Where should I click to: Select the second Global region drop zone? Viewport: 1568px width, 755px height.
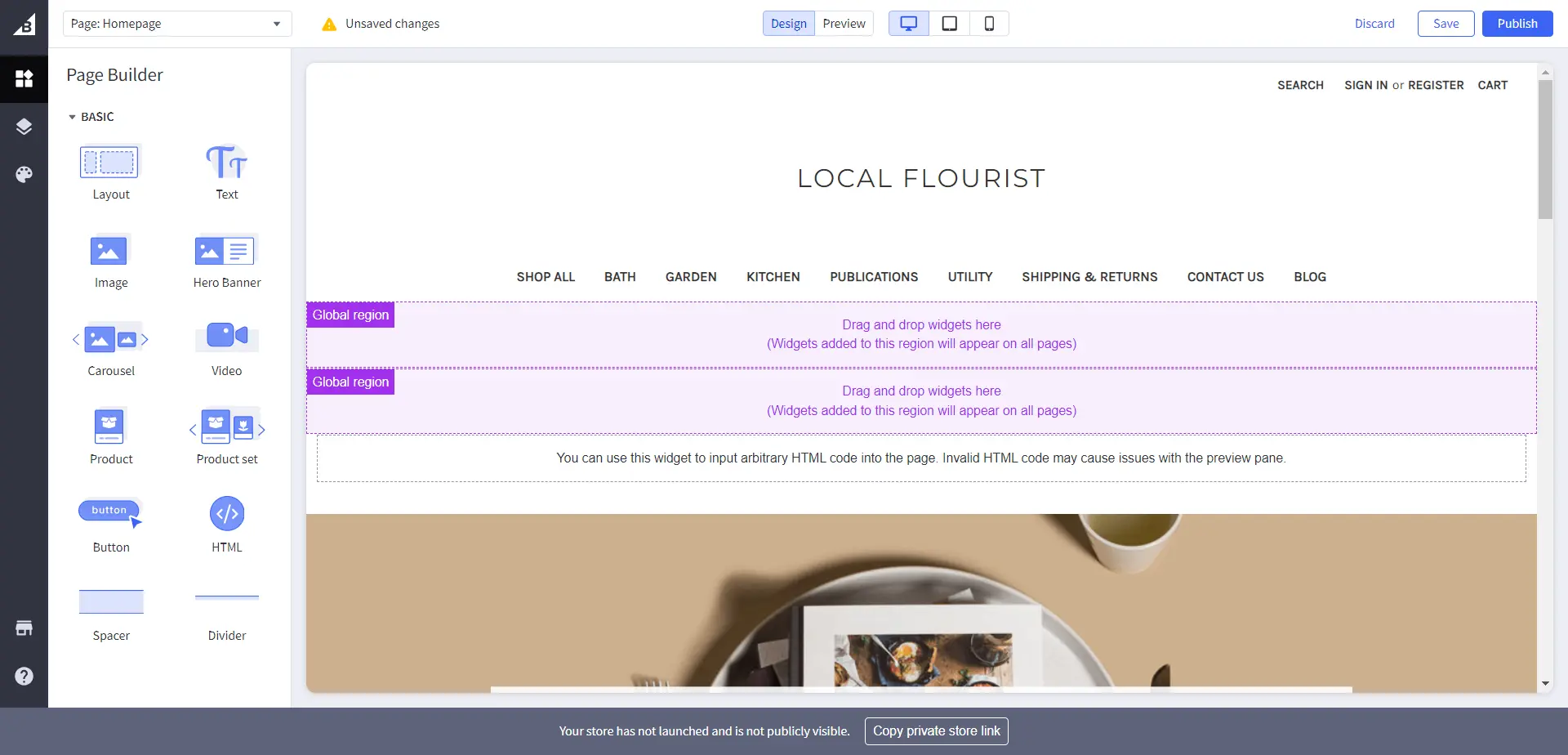pos(921,400)
